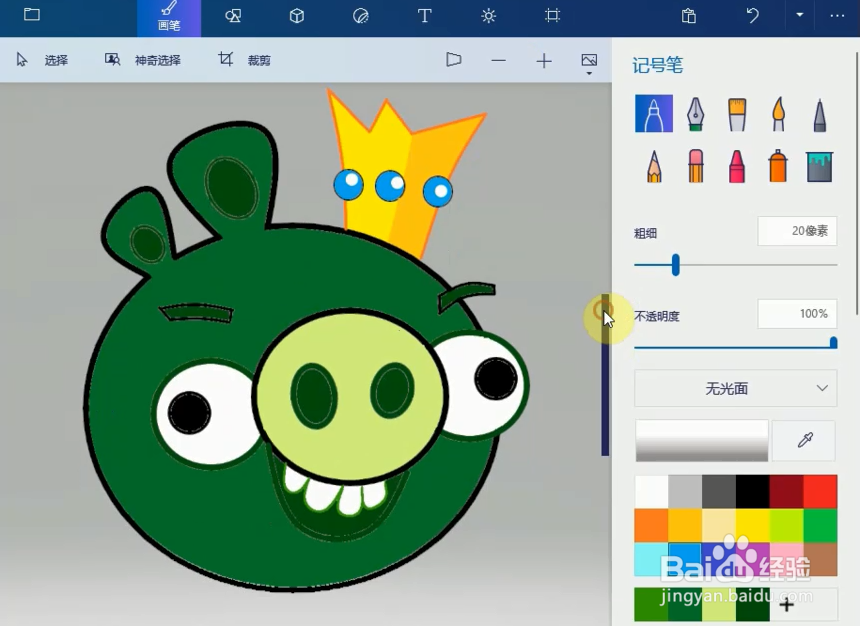Select the Oil brush

click(x=737, y=114)
